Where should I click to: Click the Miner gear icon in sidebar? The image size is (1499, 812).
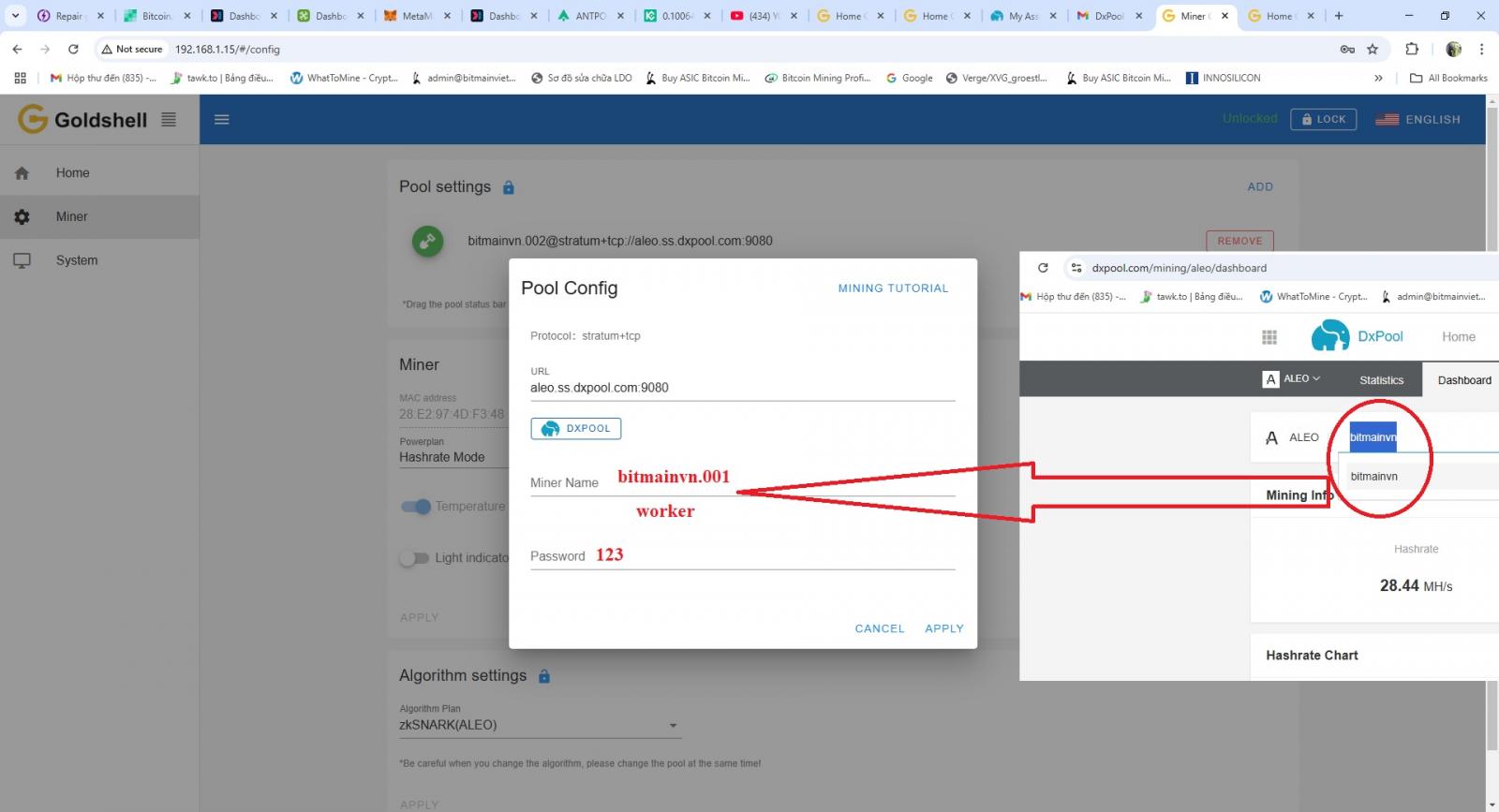(22, 216)
